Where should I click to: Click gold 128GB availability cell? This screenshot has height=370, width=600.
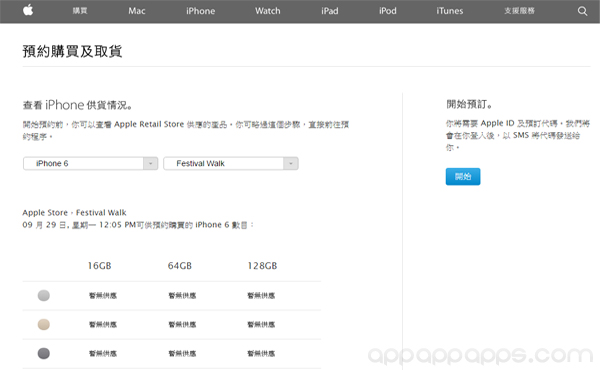261,324
